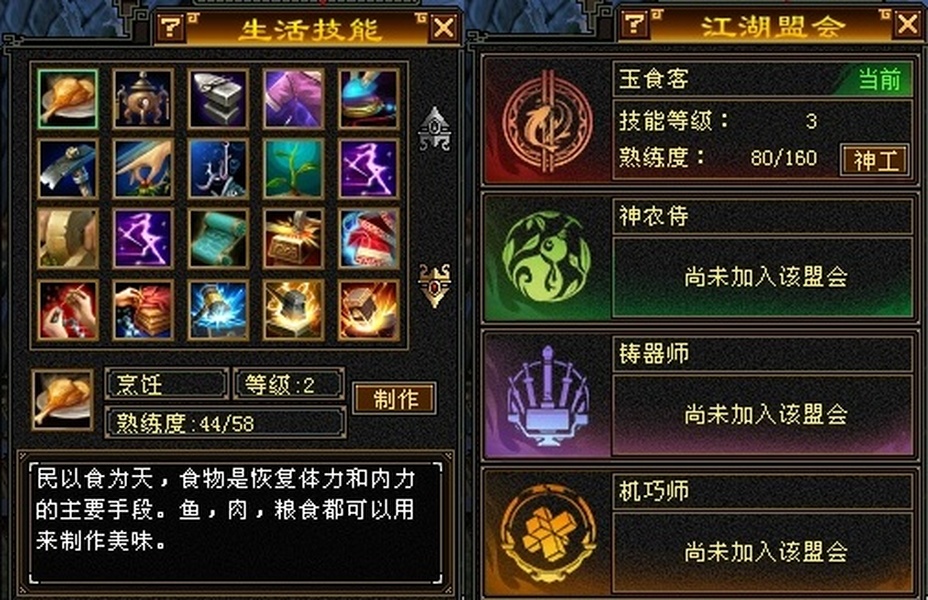Screen dimensions: 928x600
Task: Click the skill list scroll up arrow
Action: coord(435,128)
